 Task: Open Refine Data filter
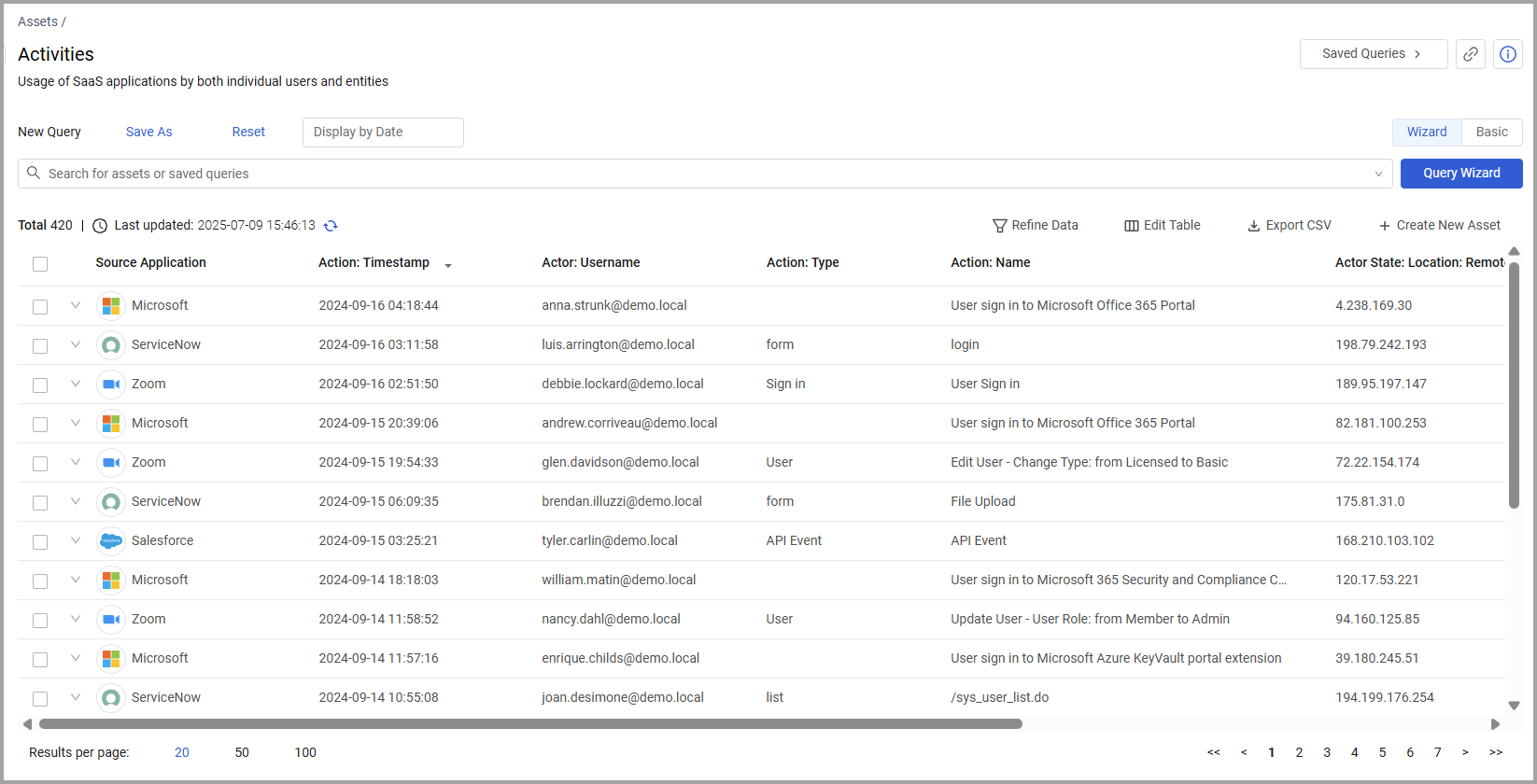coord(1035,225)
